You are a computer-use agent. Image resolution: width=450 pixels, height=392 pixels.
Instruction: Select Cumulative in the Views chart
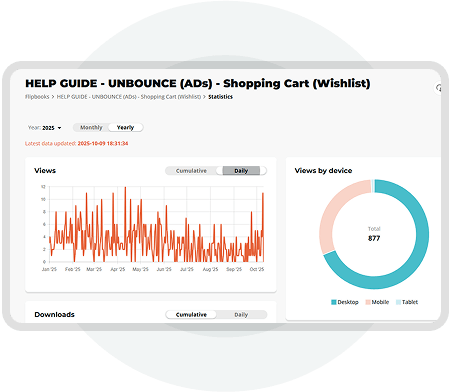191,171
